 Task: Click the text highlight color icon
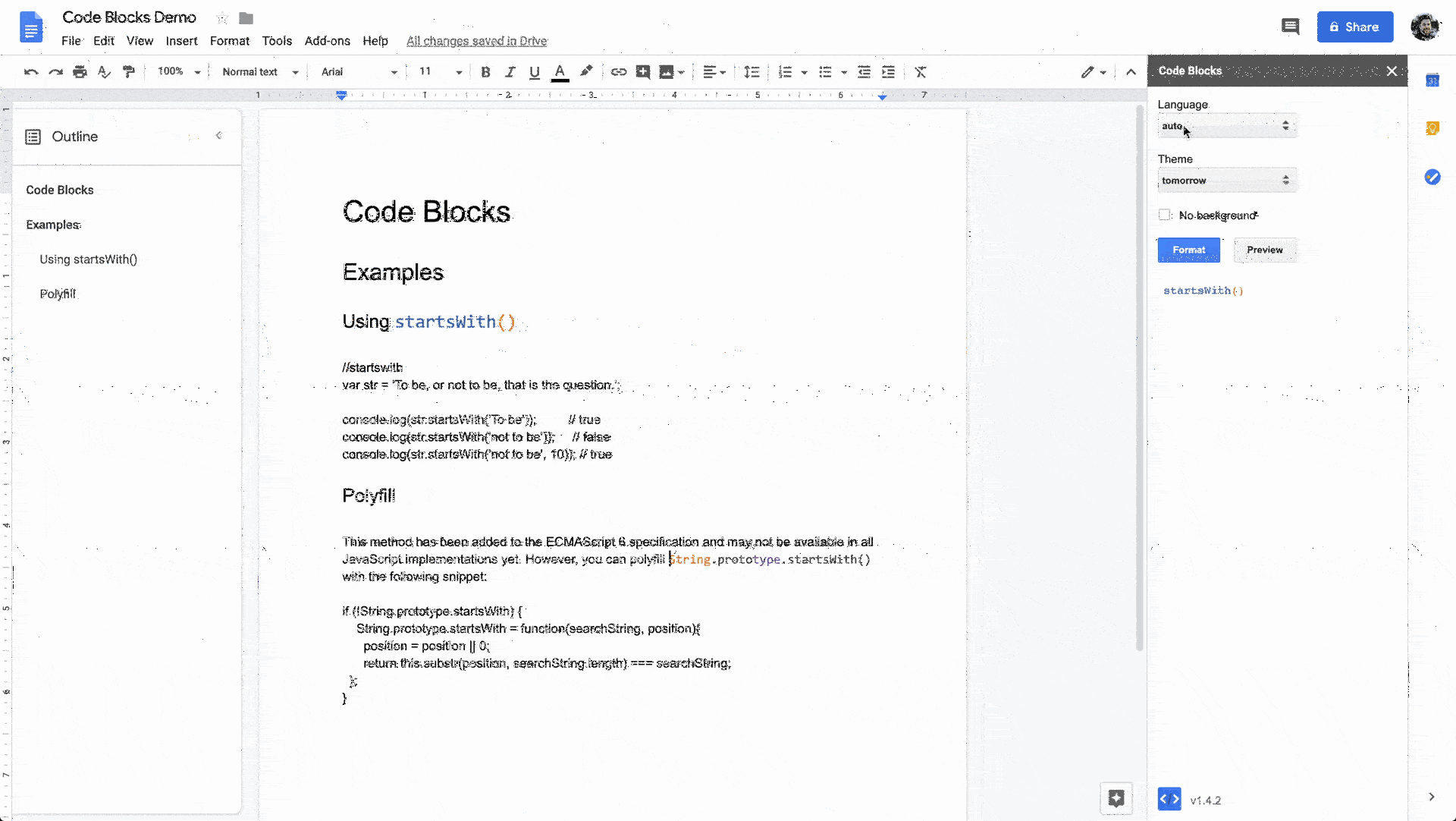(586, 72)
